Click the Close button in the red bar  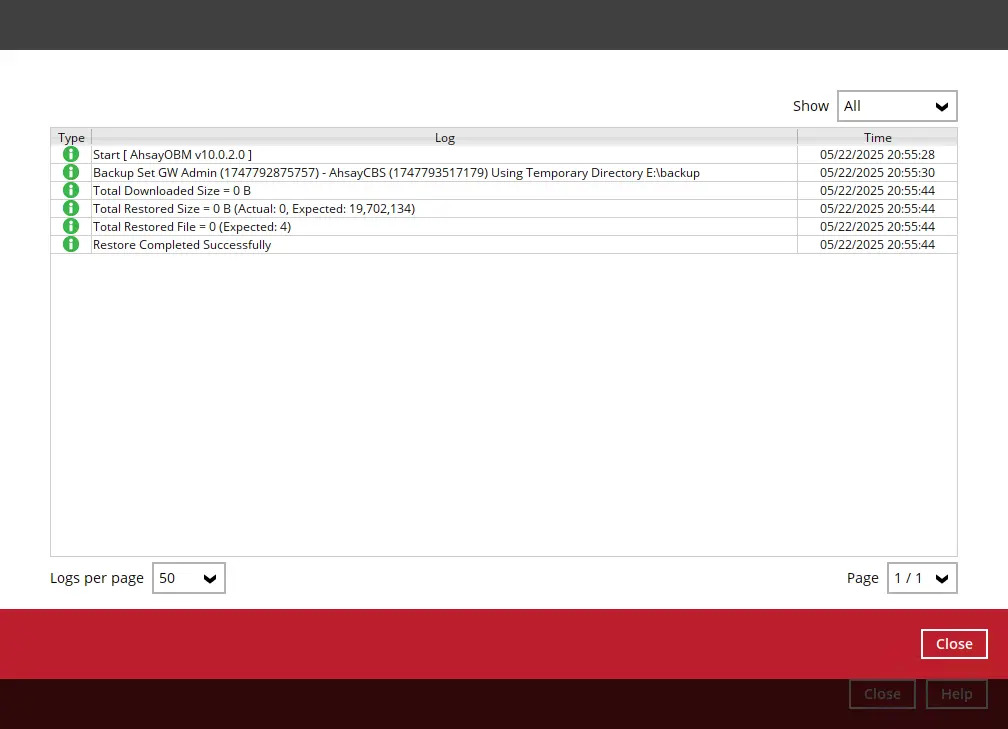[x=953, y=643]
